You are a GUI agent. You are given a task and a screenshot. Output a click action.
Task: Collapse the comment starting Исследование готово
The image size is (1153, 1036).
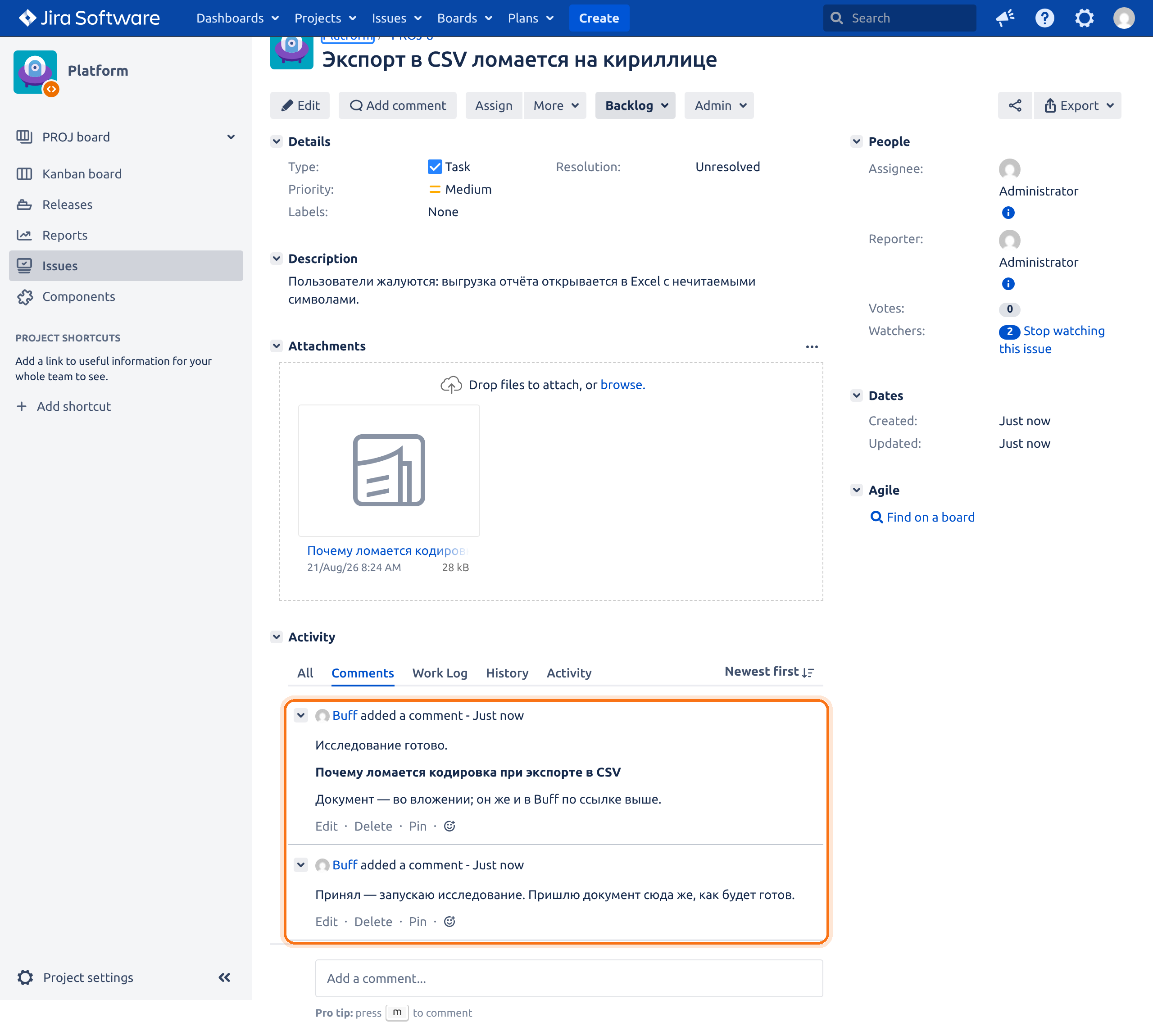tap(301, 715)
